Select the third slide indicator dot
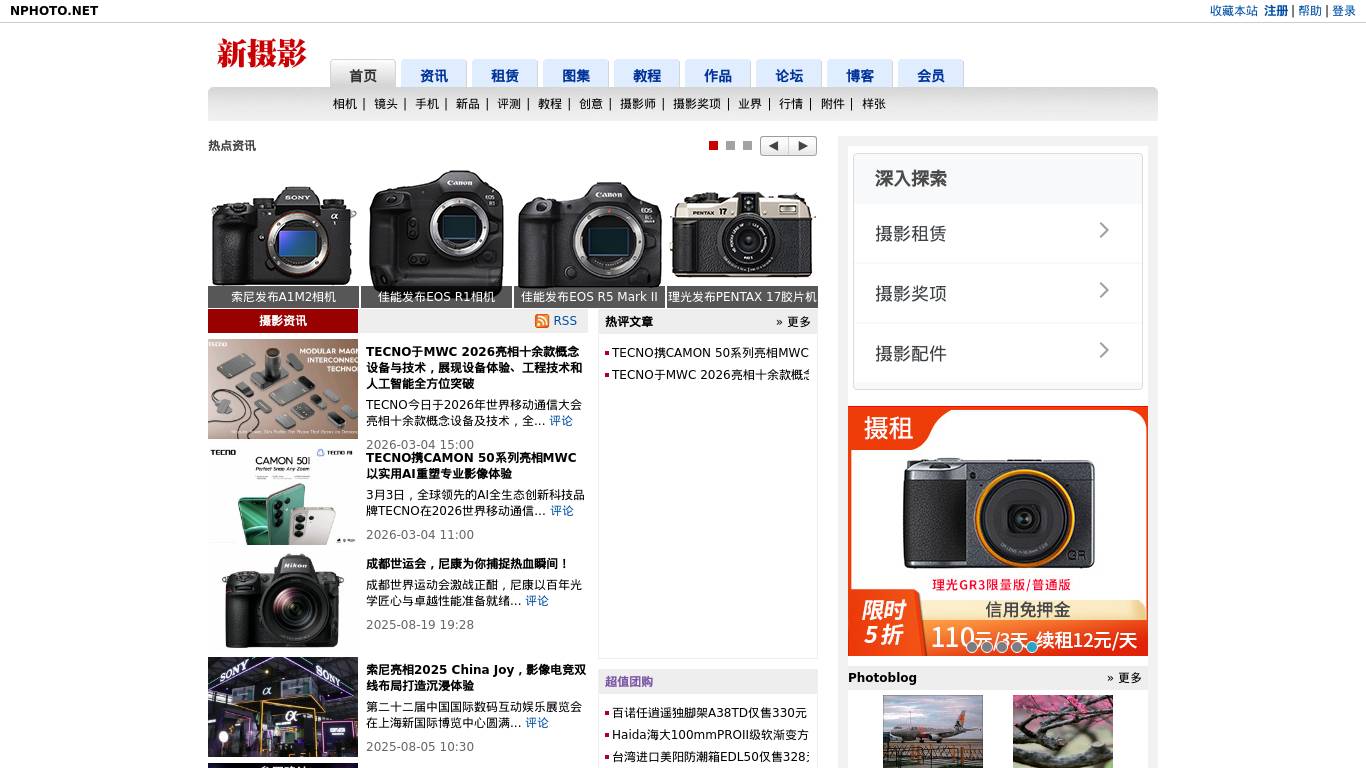1366x768 pixels. pos(747,146)
